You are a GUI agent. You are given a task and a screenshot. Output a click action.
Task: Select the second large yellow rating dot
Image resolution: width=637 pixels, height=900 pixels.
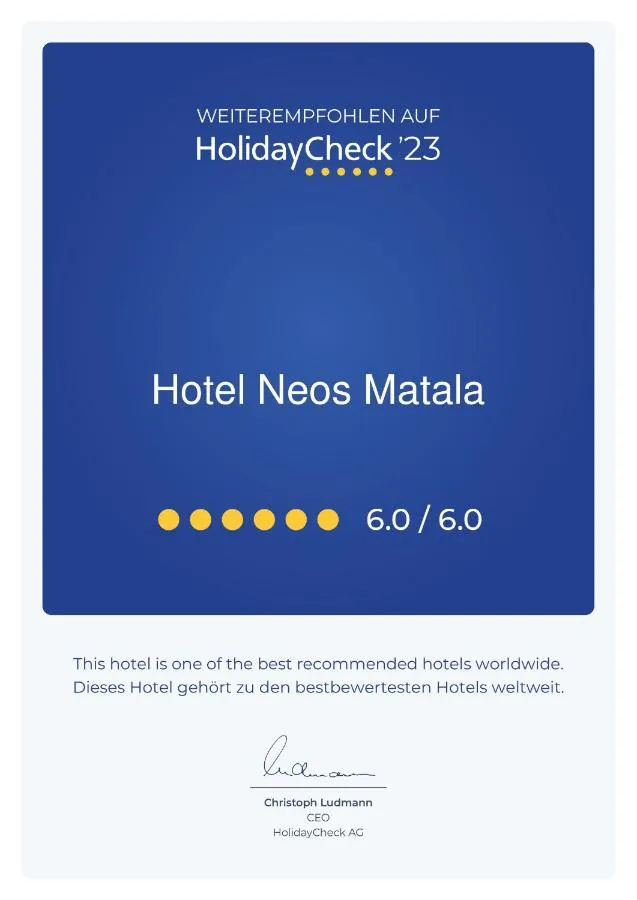pyautogui.click(x=201, y=519)
